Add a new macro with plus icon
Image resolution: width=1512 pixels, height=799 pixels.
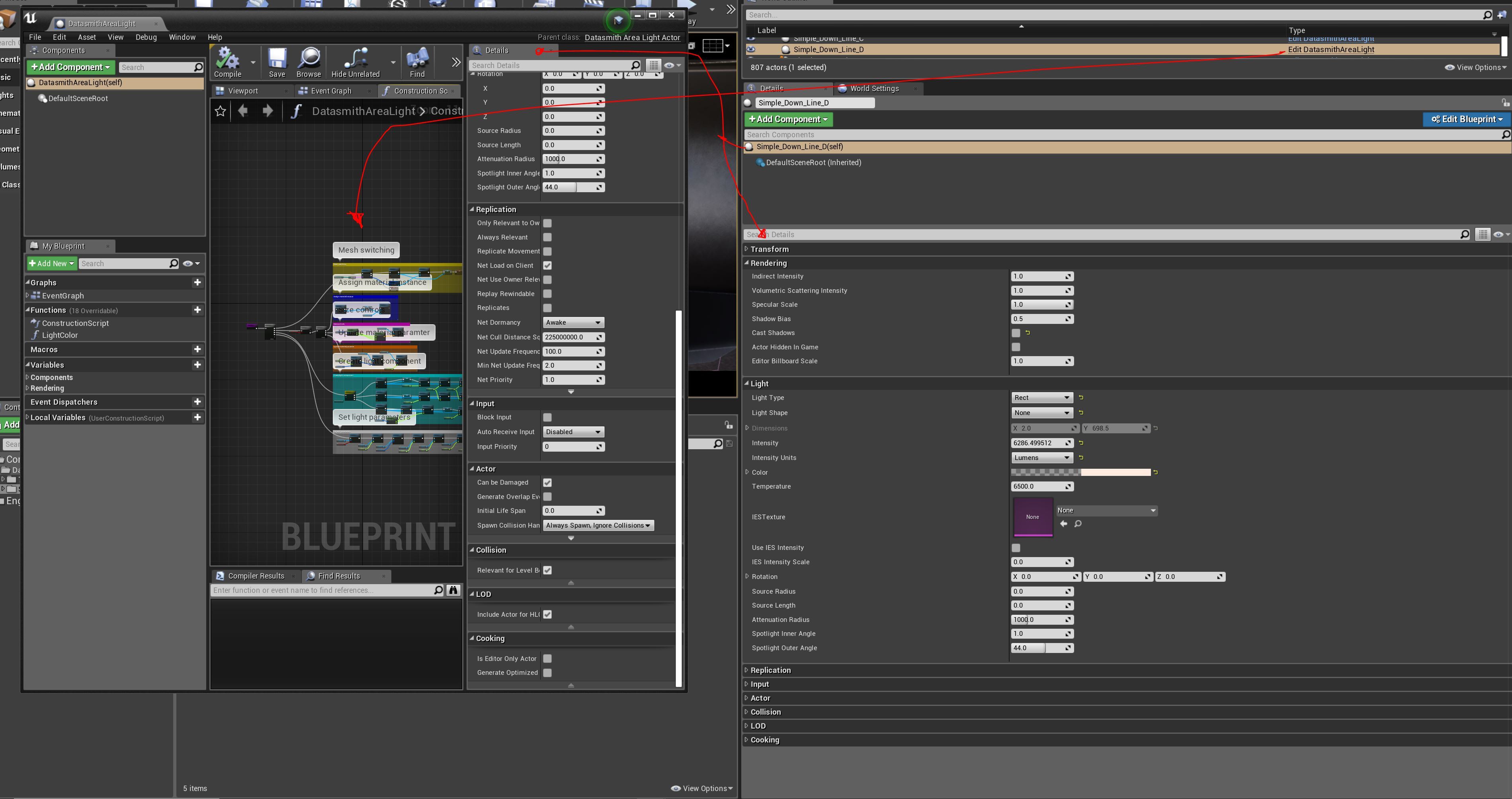[198, 349]
